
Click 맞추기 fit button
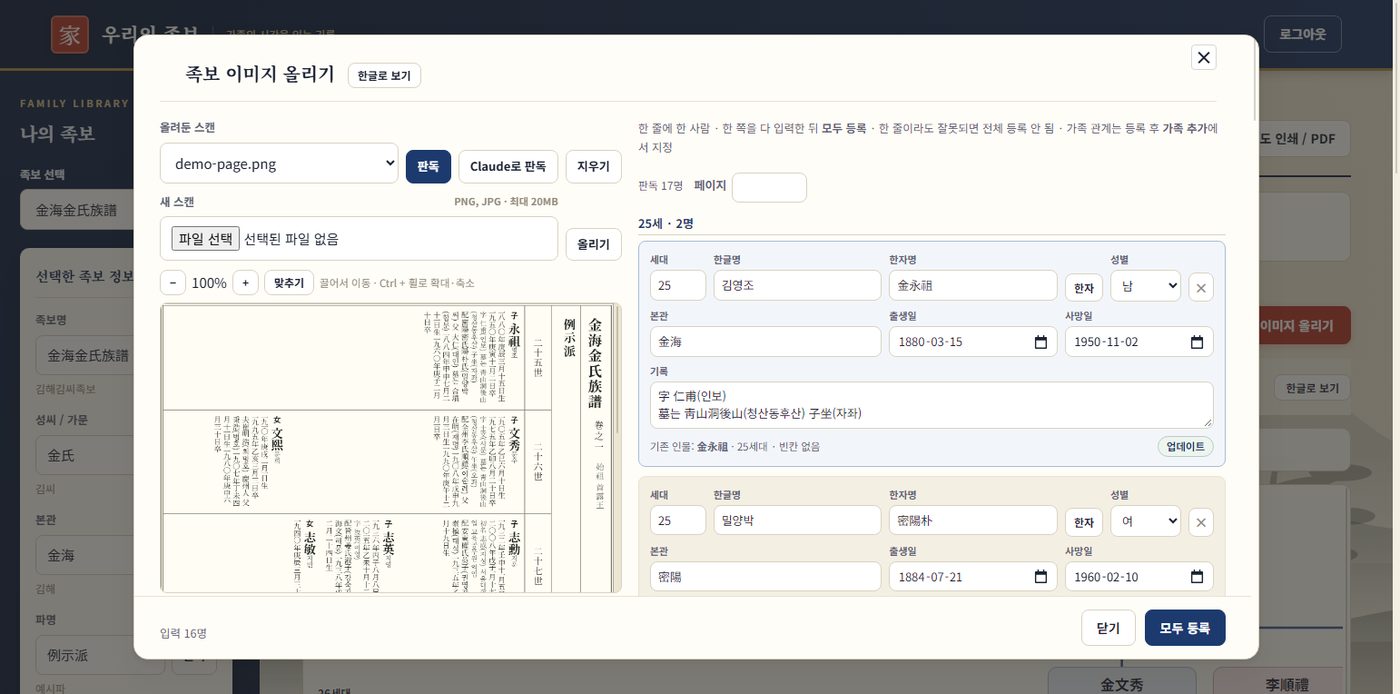(x=289, y=283)
